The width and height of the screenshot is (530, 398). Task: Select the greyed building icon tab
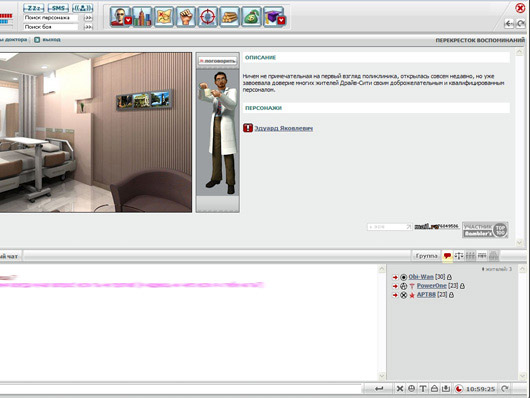pyautogui.click(x=494, y=256)
